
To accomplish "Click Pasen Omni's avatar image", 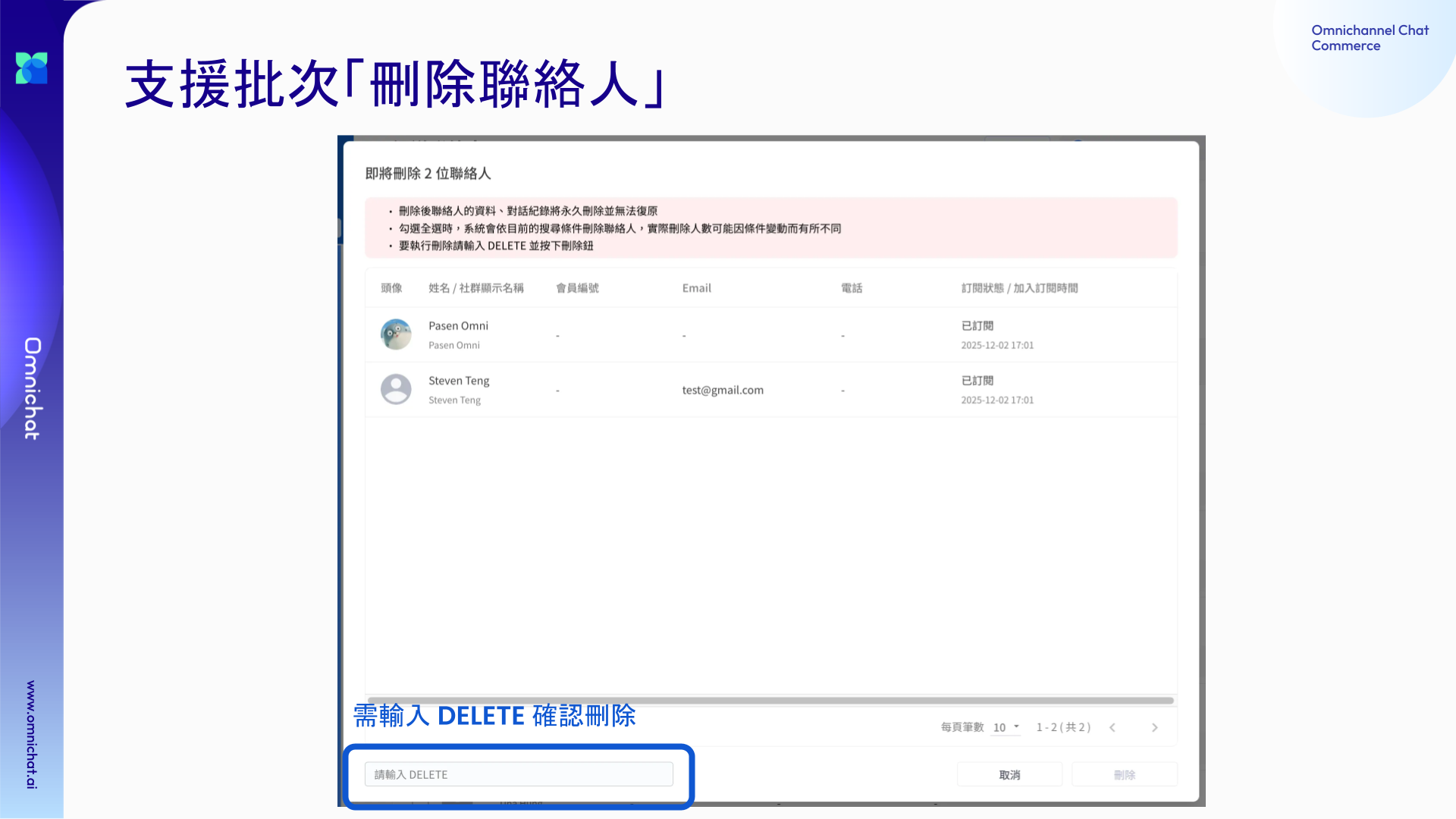I will (x=396, y=334).
